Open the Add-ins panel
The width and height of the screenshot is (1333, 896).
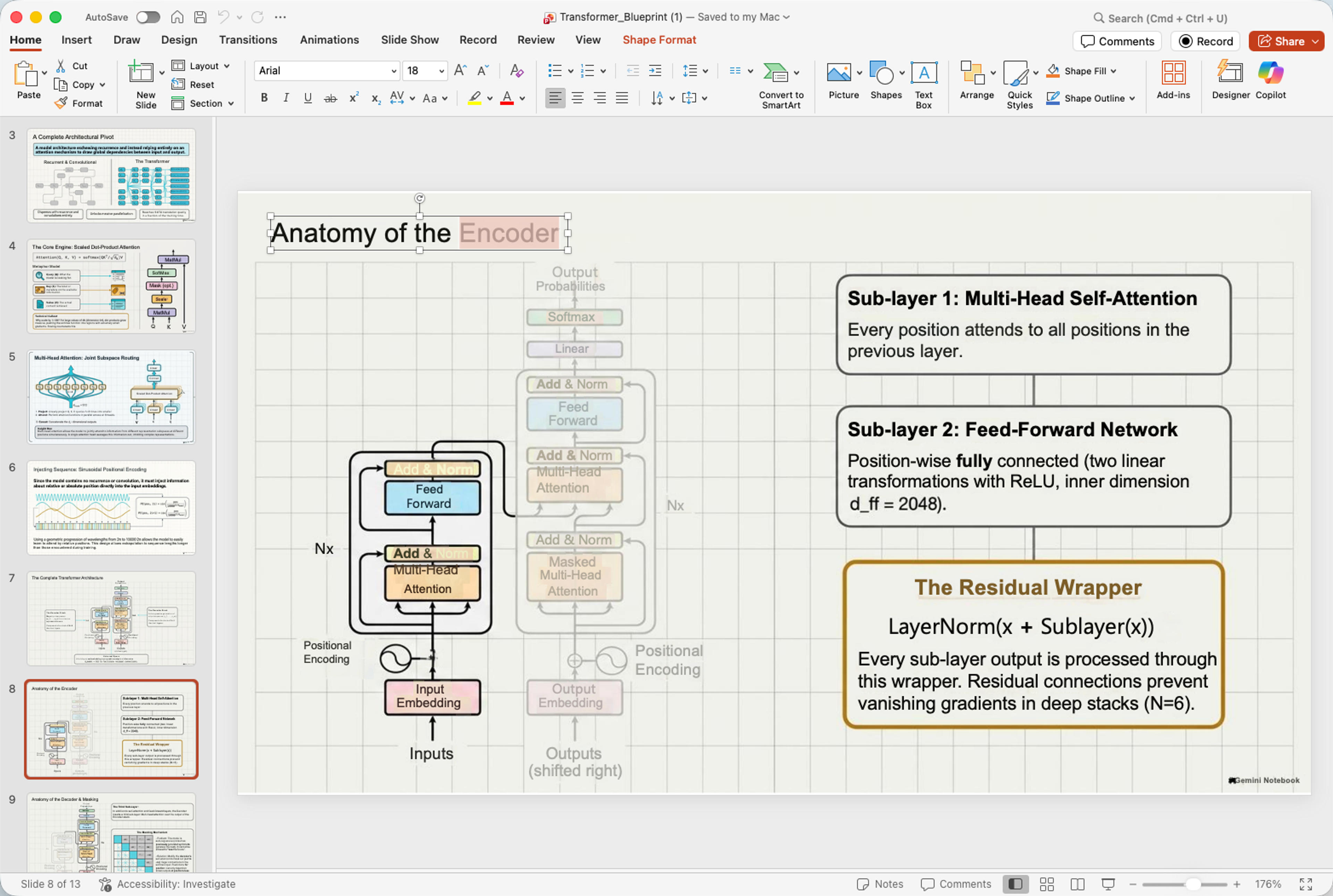click(x=1173, y=80)
